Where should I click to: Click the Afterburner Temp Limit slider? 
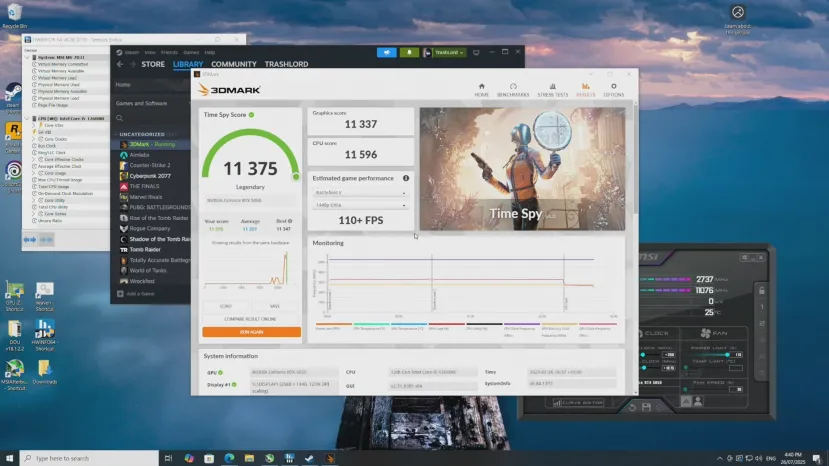tap(708, 368)
